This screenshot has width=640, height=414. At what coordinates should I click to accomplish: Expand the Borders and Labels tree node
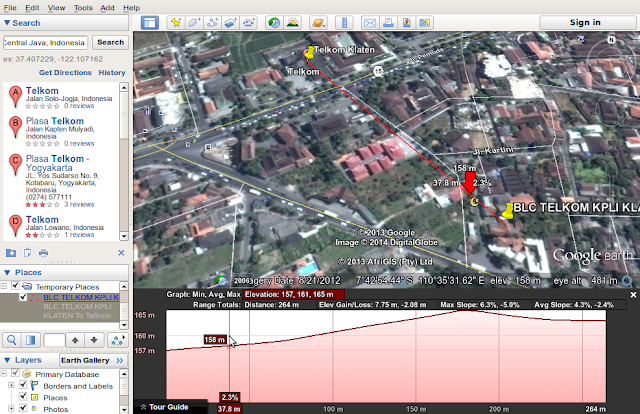11,385
